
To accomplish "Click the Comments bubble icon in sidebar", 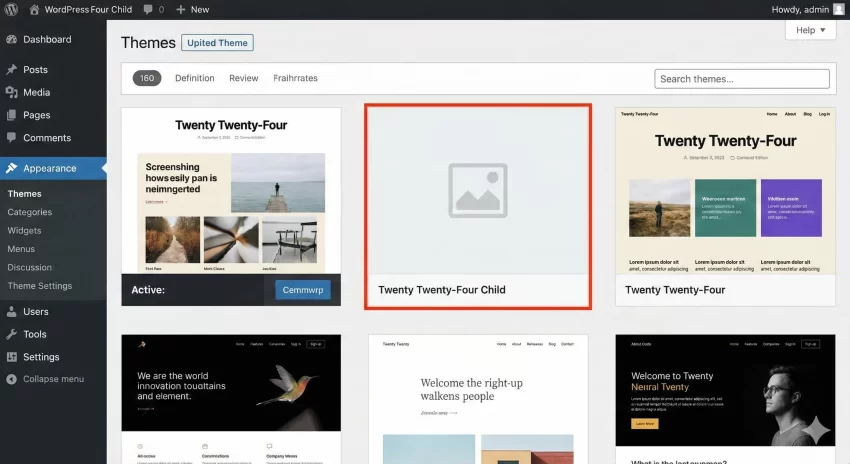I will click(x=11, y=137).
